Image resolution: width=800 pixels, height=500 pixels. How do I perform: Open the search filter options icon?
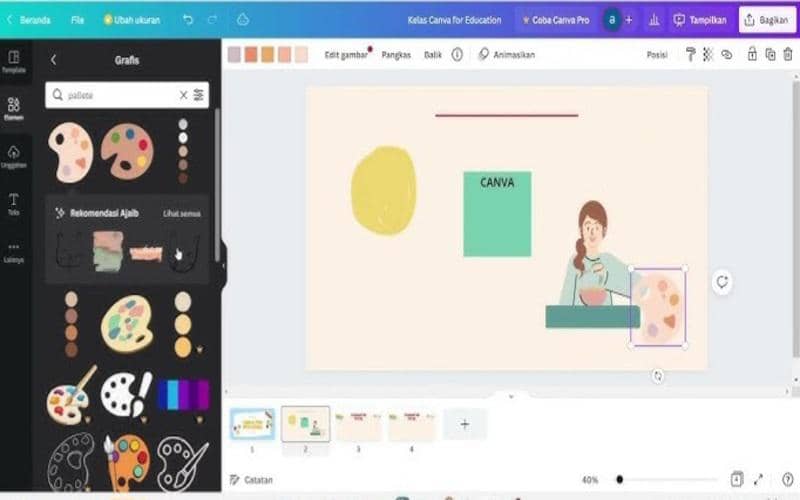[198, 95]
